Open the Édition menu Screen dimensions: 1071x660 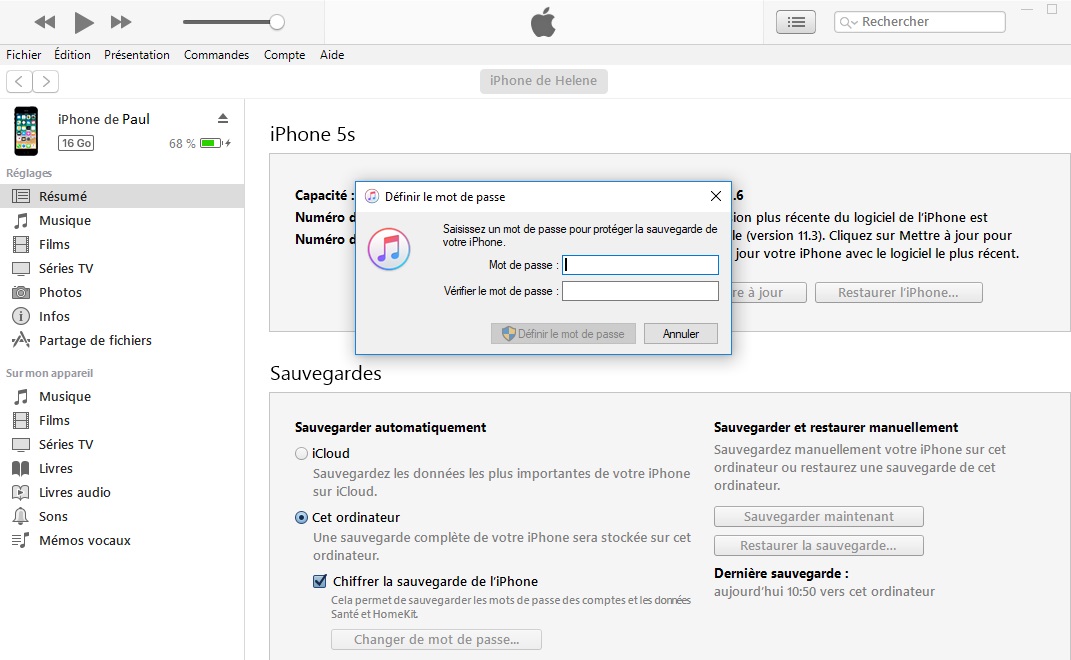[72, 55]
